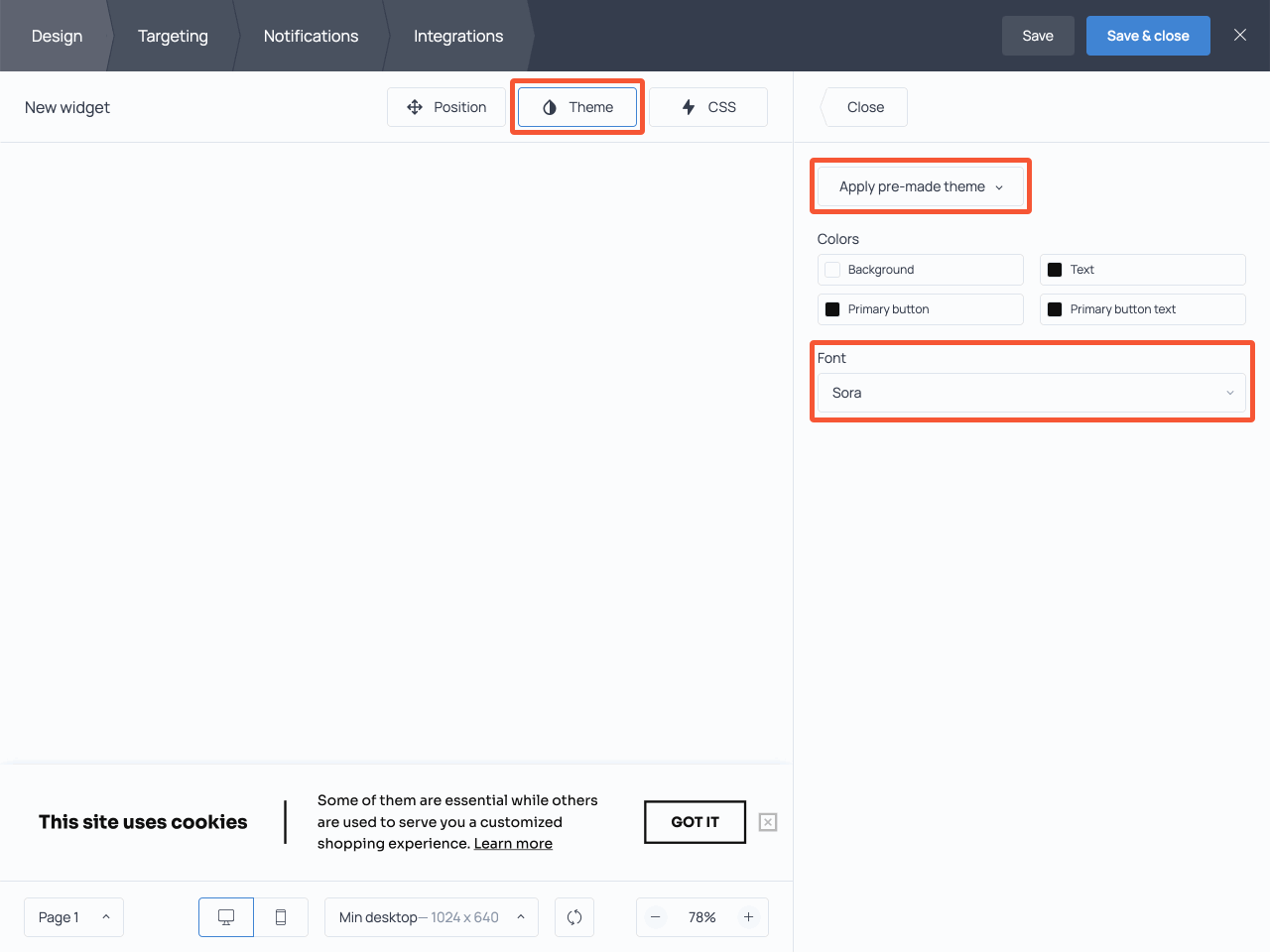Click the refresh preview icon
1270x952 pixels.
[574, 917]
